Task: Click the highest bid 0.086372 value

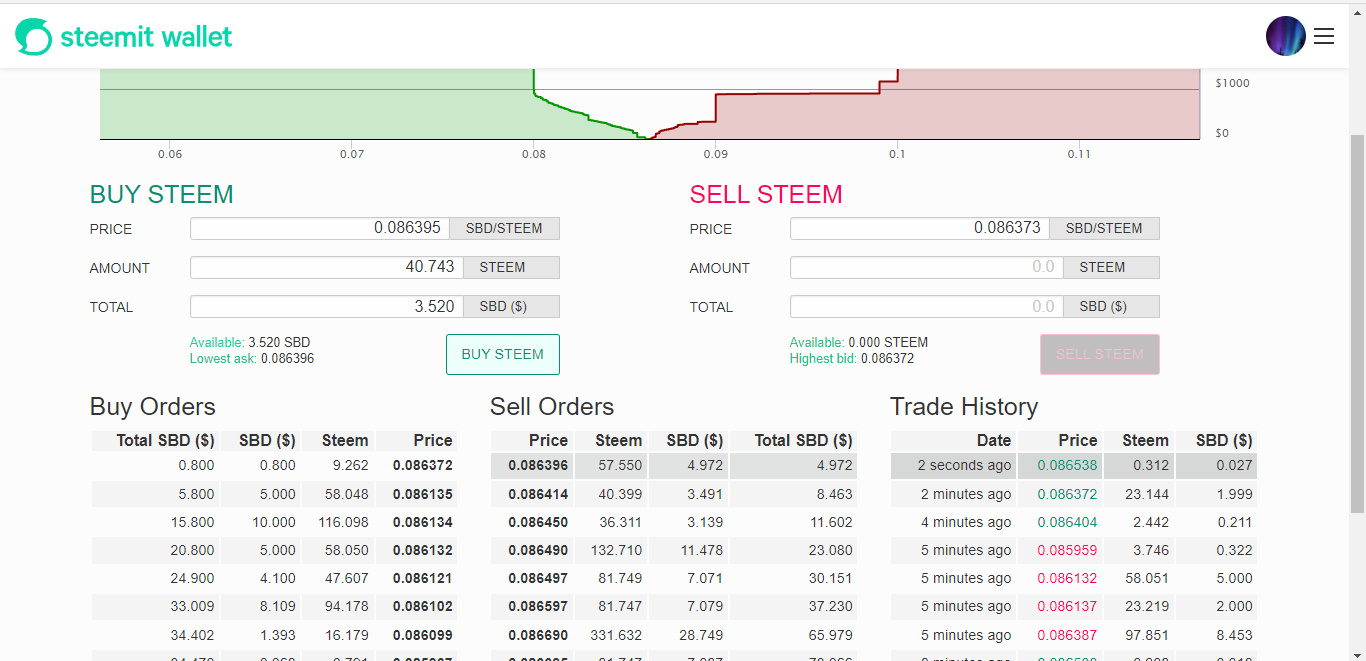Action: (887, 358)
